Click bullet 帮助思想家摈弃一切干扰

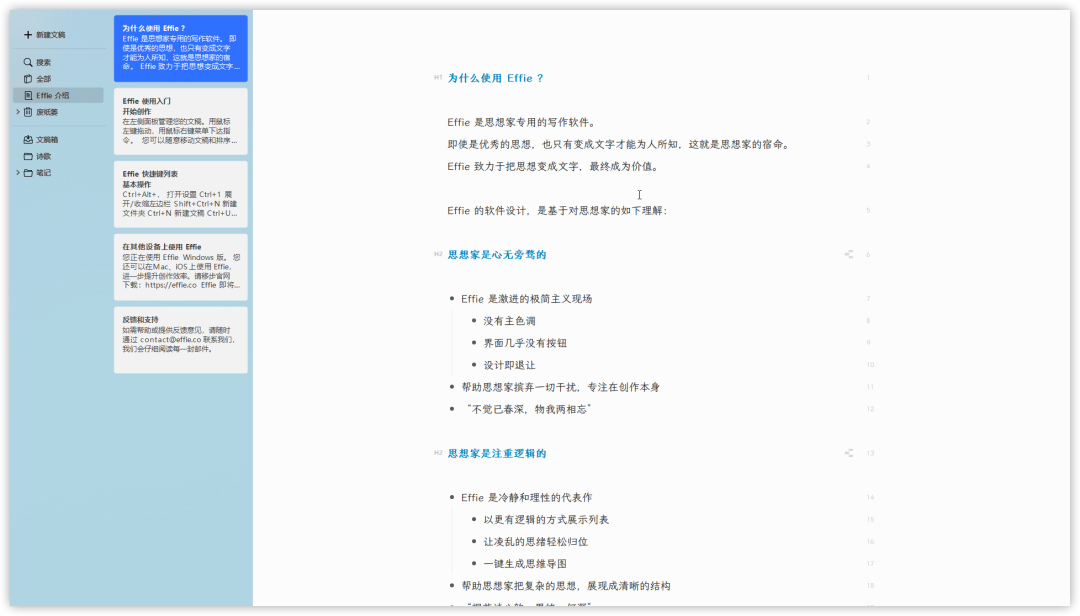click(561, 387)
